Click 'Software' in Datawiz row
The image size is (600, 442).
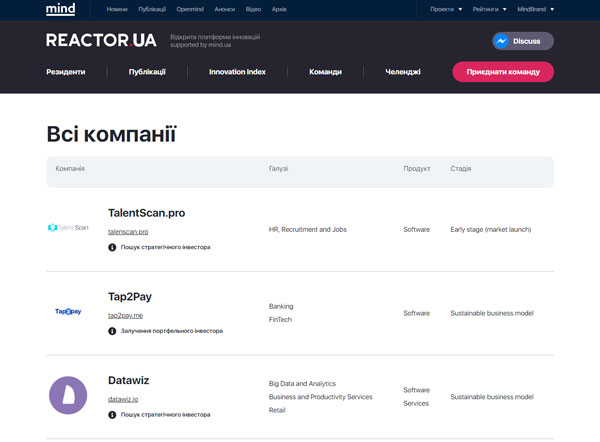coord(416,390)
